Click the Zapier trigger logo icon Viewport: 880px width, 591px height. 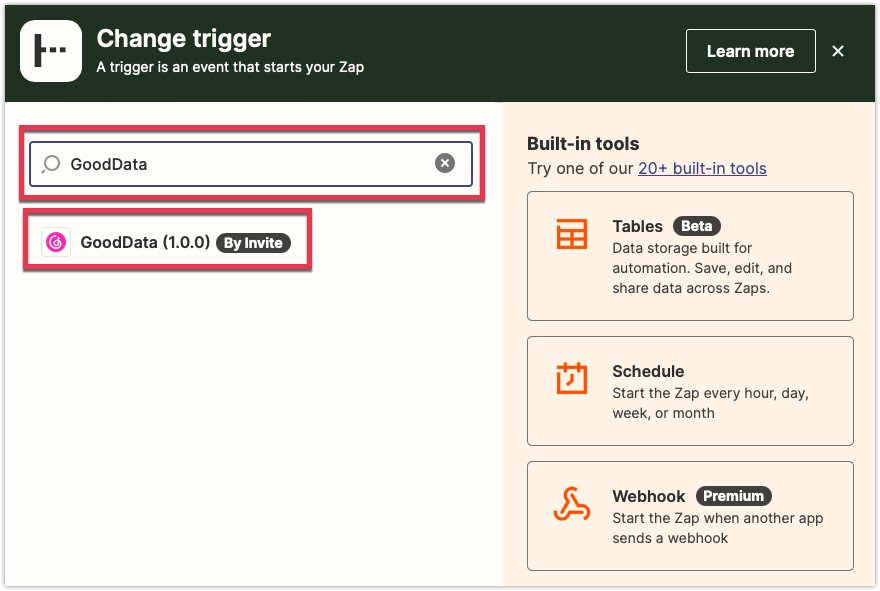51,51
